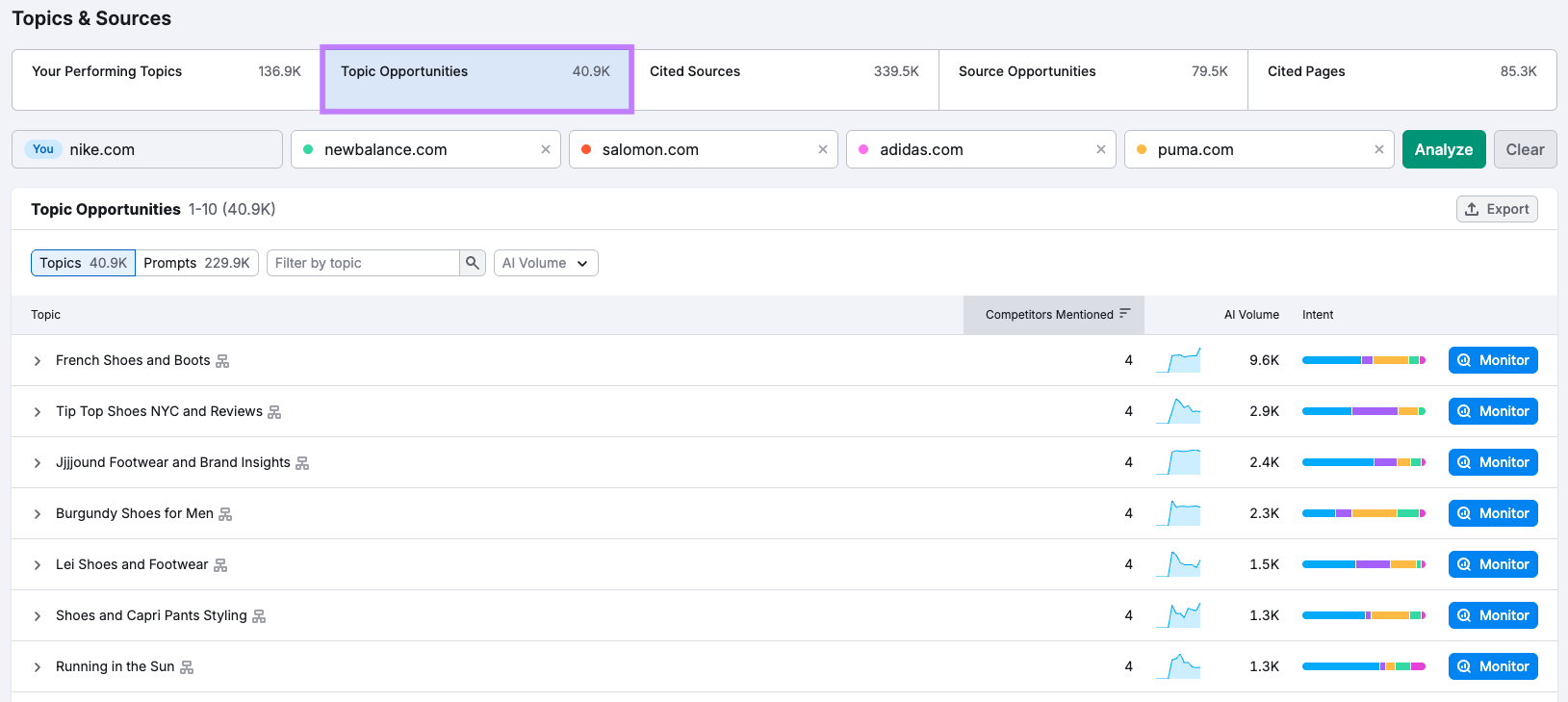Export the Topic Opportunities table
The image size is (1568, 702).
pos(1497,209)
